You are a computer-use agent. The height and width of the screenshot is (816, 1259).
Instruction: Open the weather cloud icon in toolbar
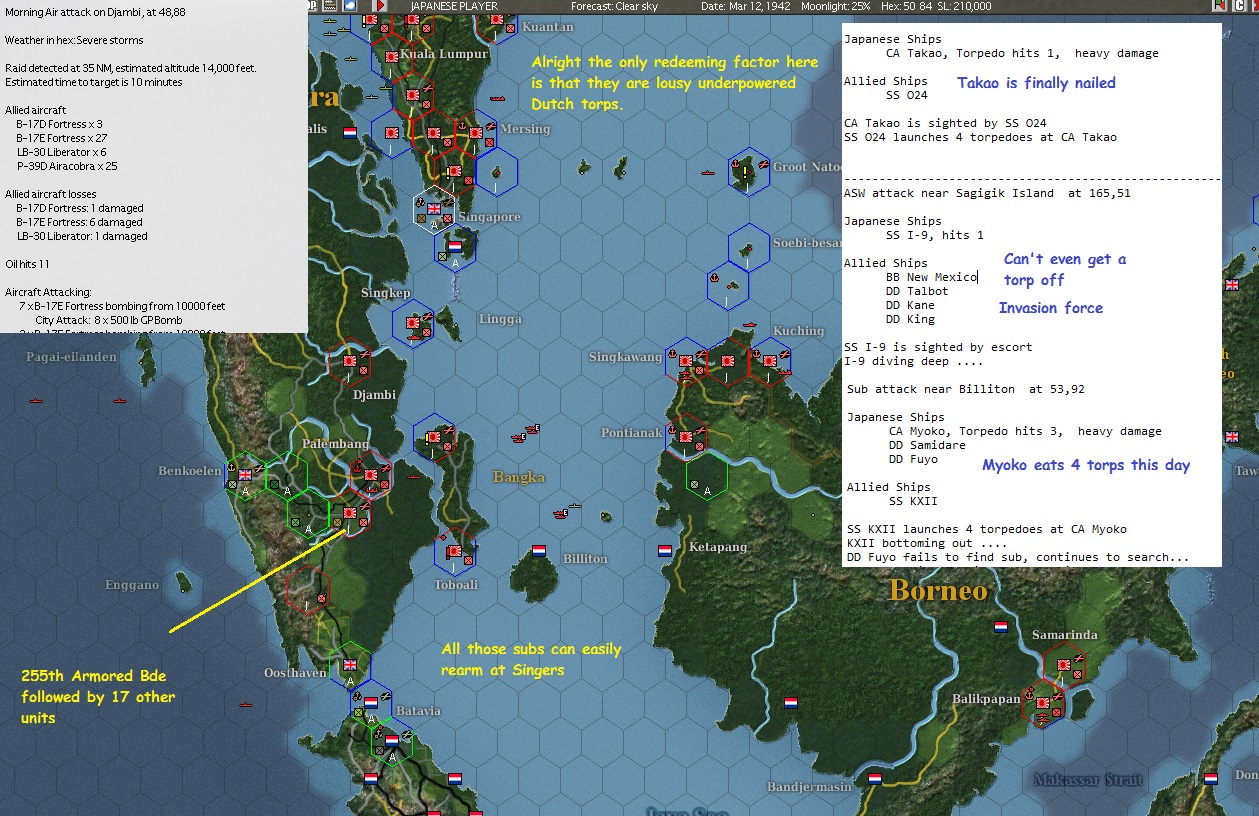coord(350,6)
